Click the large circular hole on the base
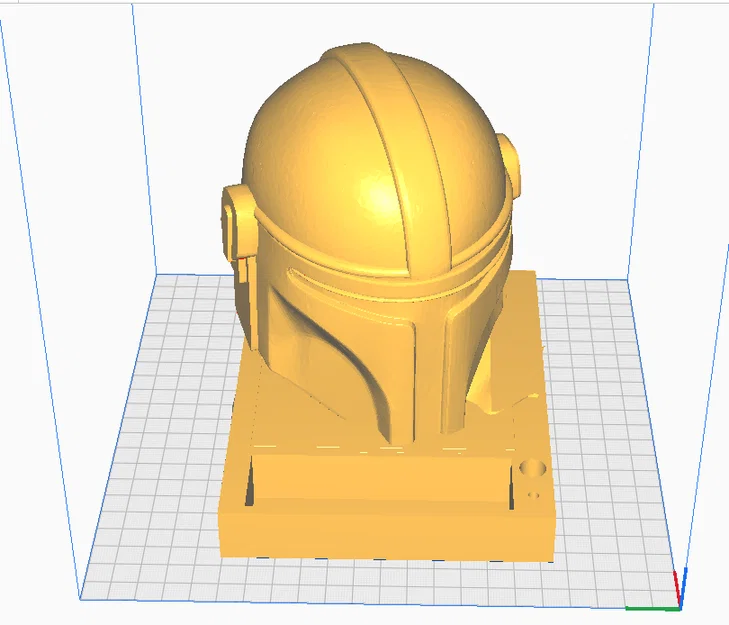Image resolution: width=729 pixels, height=625 pixels. 532,468
